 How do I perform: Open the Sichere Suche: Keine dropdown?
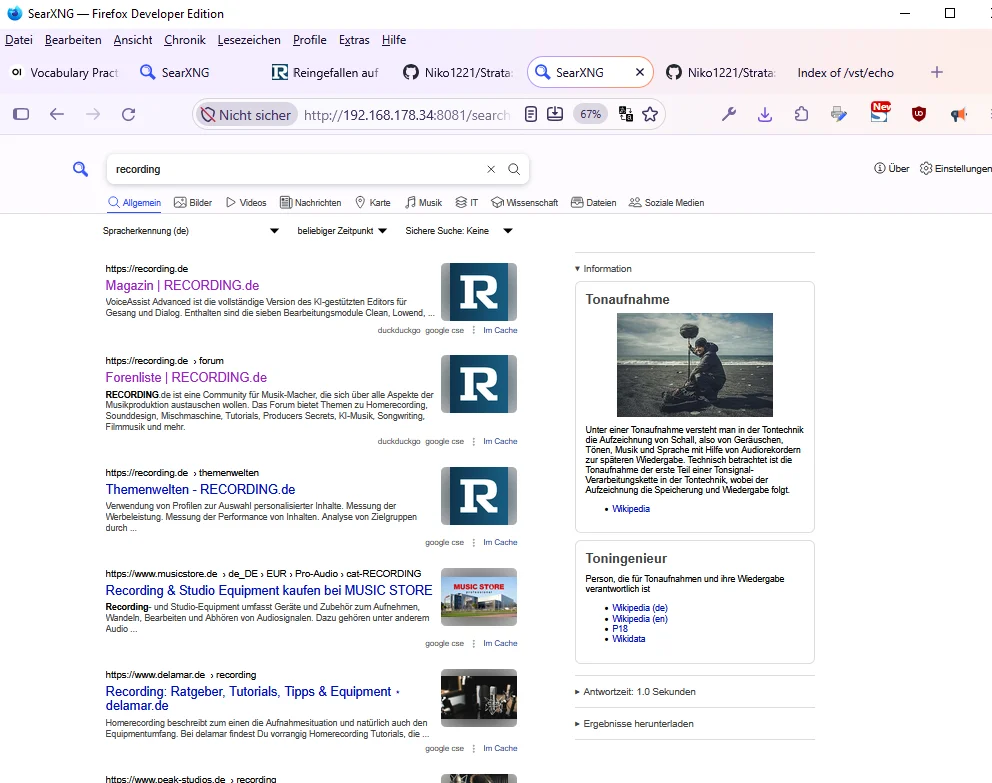pos(459,231)
